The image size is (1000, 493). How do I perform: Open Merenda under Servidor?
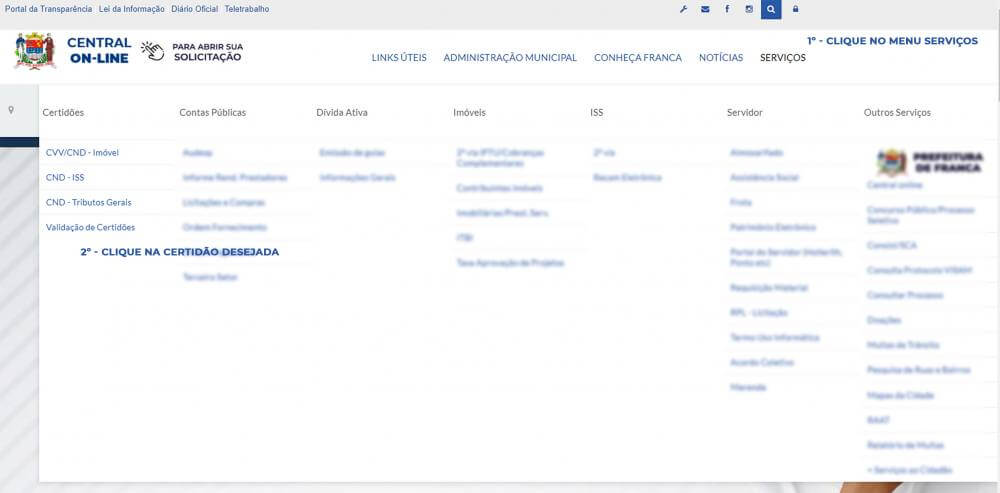(x=748, y=387)
